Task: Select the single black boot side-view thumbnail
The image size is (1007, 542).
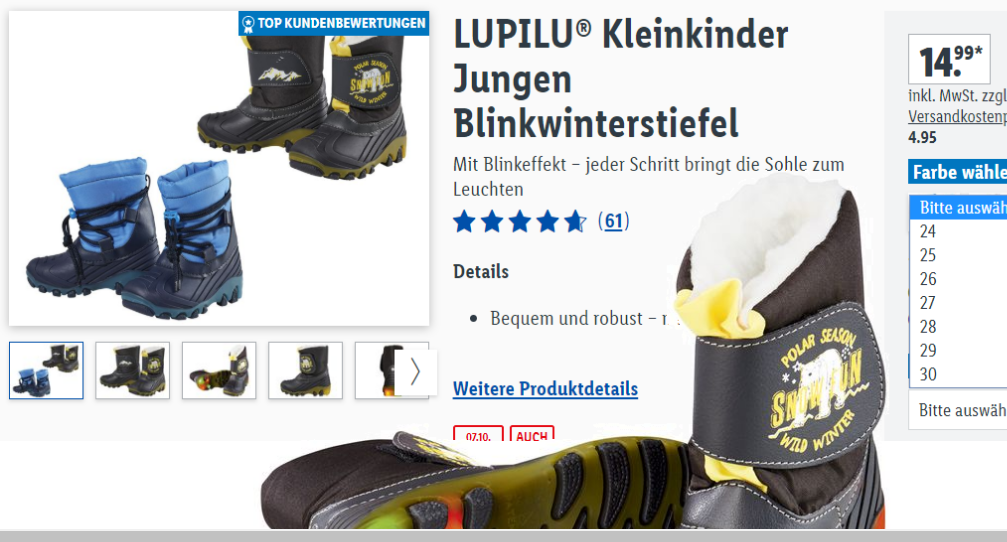Action: 305,371
